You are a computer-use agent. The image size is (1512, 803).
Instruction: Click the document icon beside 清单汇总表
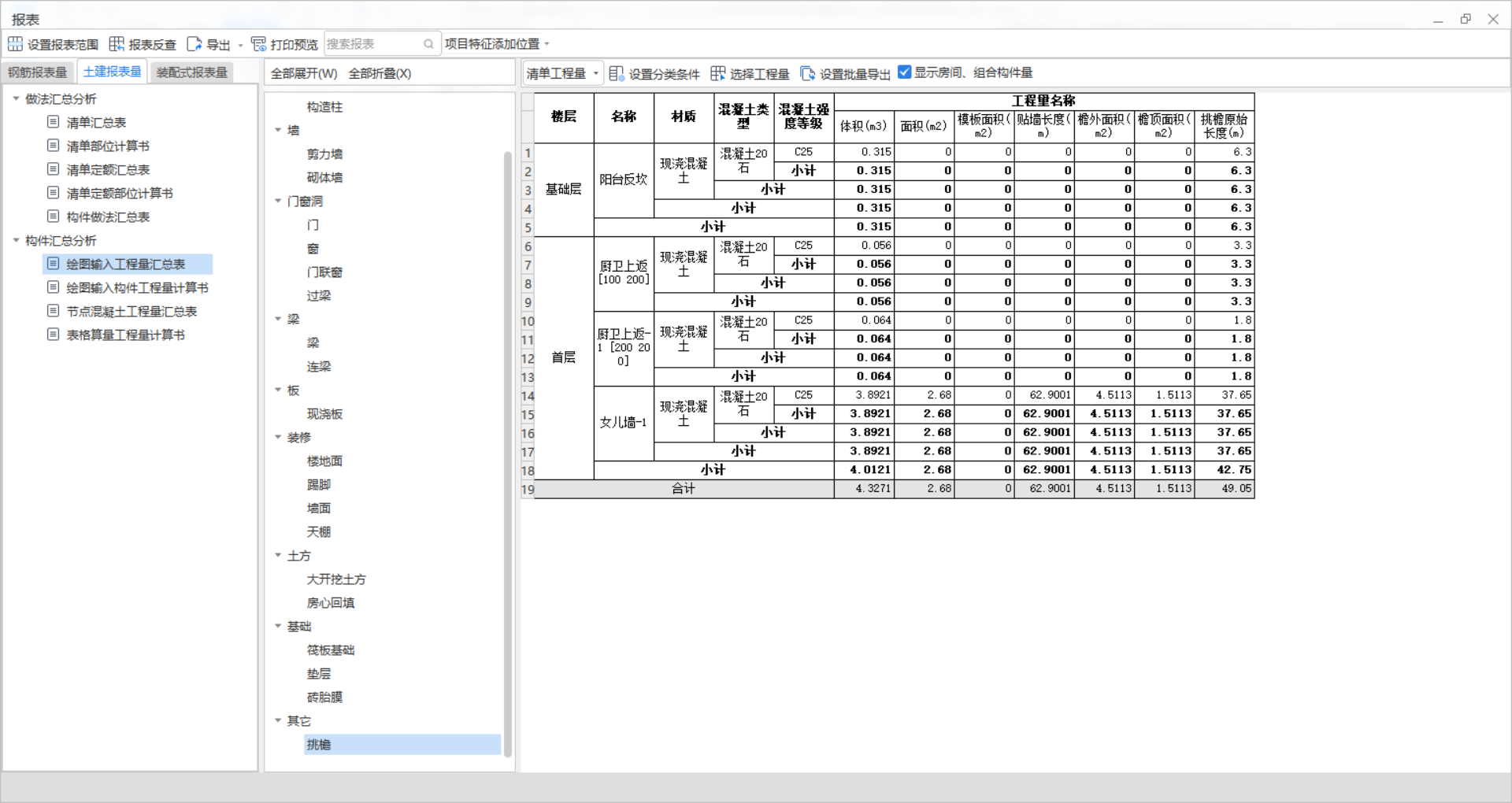53,122
